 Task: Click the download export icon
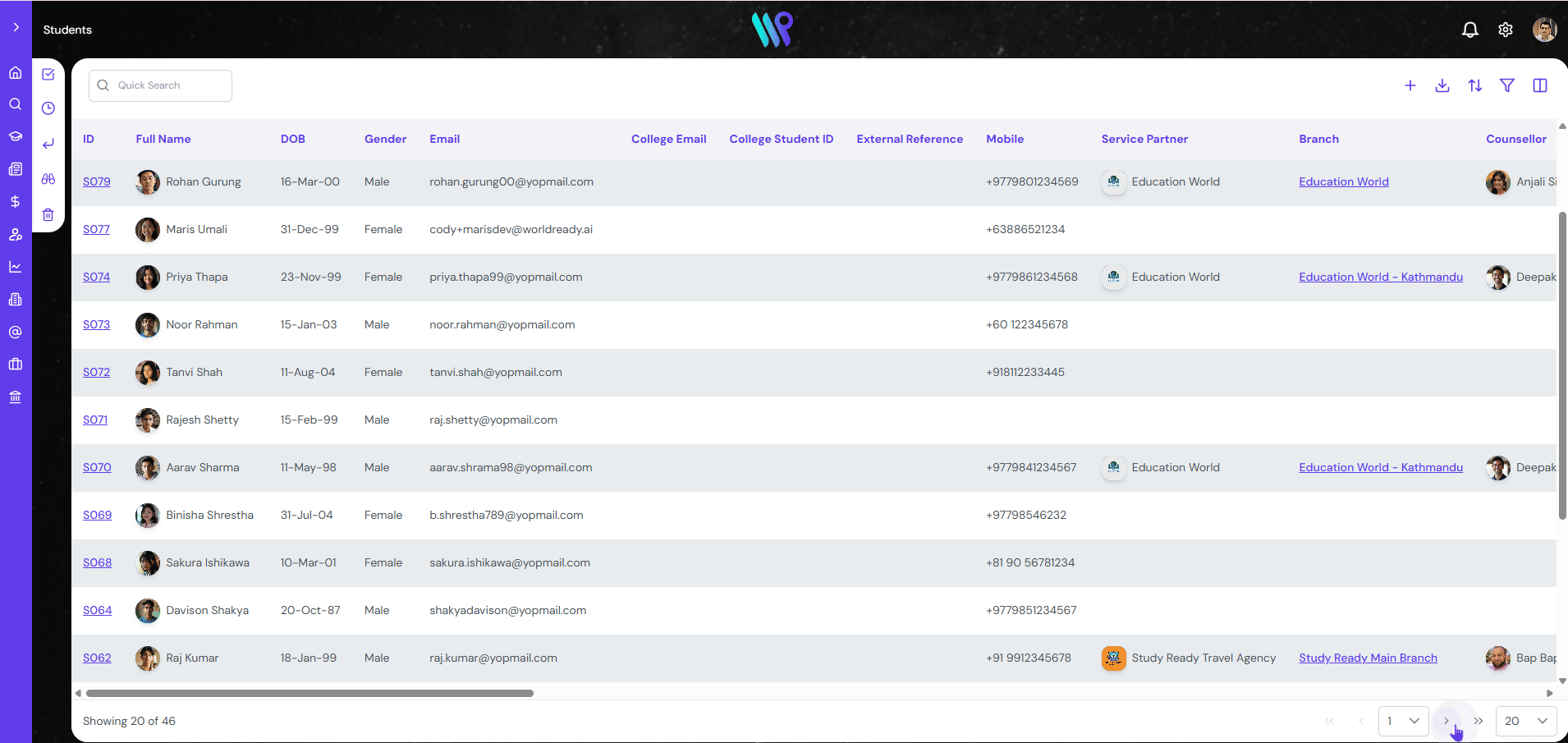(1442, 85)
